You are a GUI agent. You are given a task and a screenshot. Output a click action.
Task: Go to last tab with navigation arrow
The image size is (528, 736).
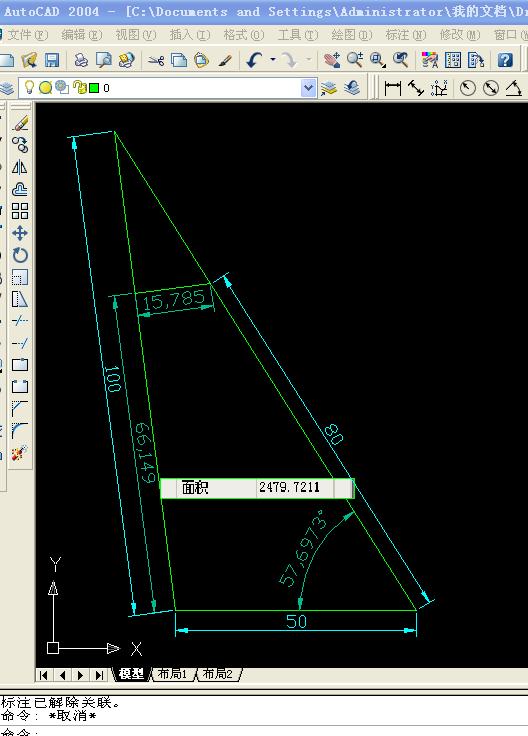coord(99,675)
